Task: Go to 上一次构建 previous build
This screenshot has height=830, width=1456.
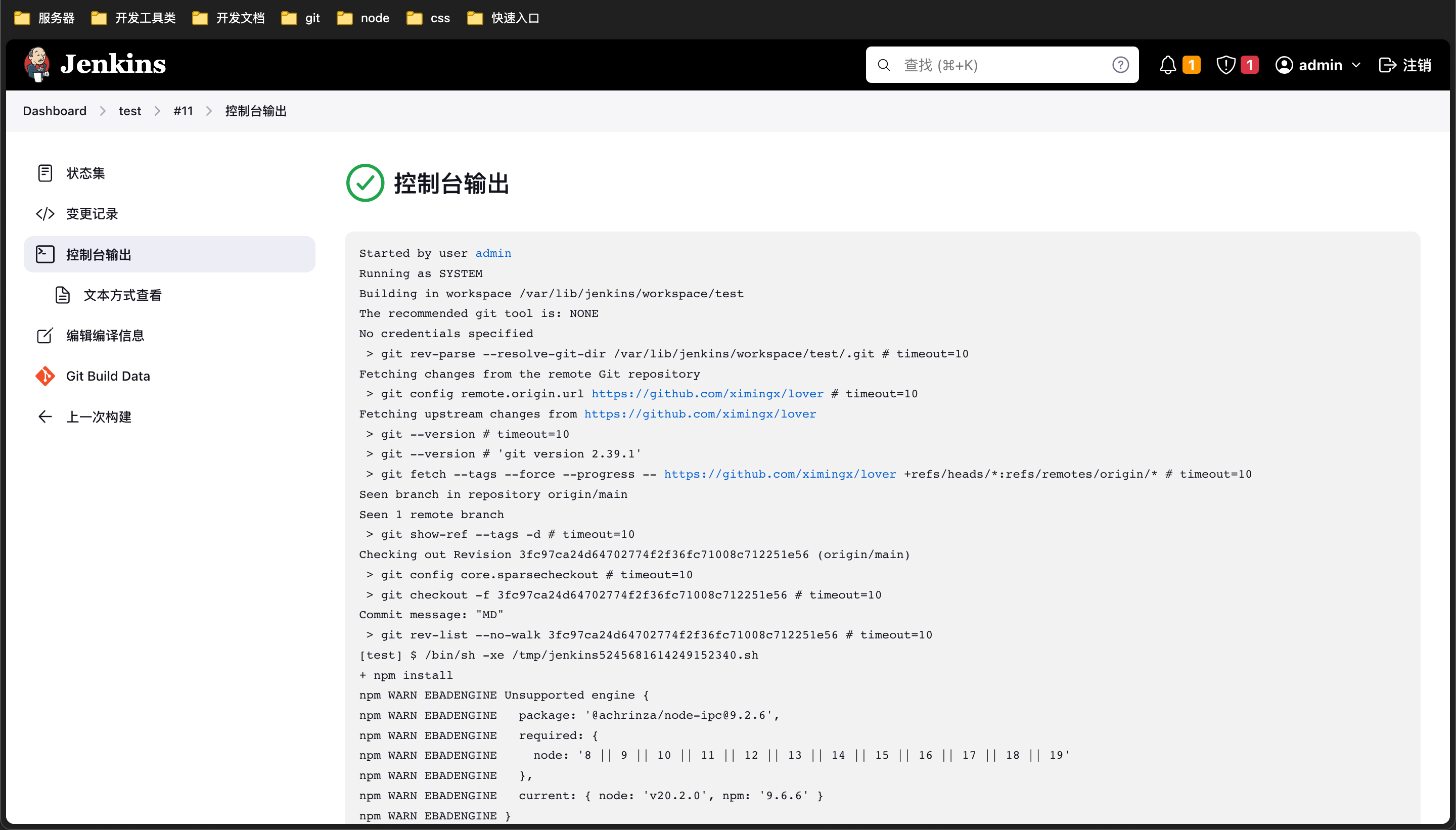Action: [x=169, y=417]
